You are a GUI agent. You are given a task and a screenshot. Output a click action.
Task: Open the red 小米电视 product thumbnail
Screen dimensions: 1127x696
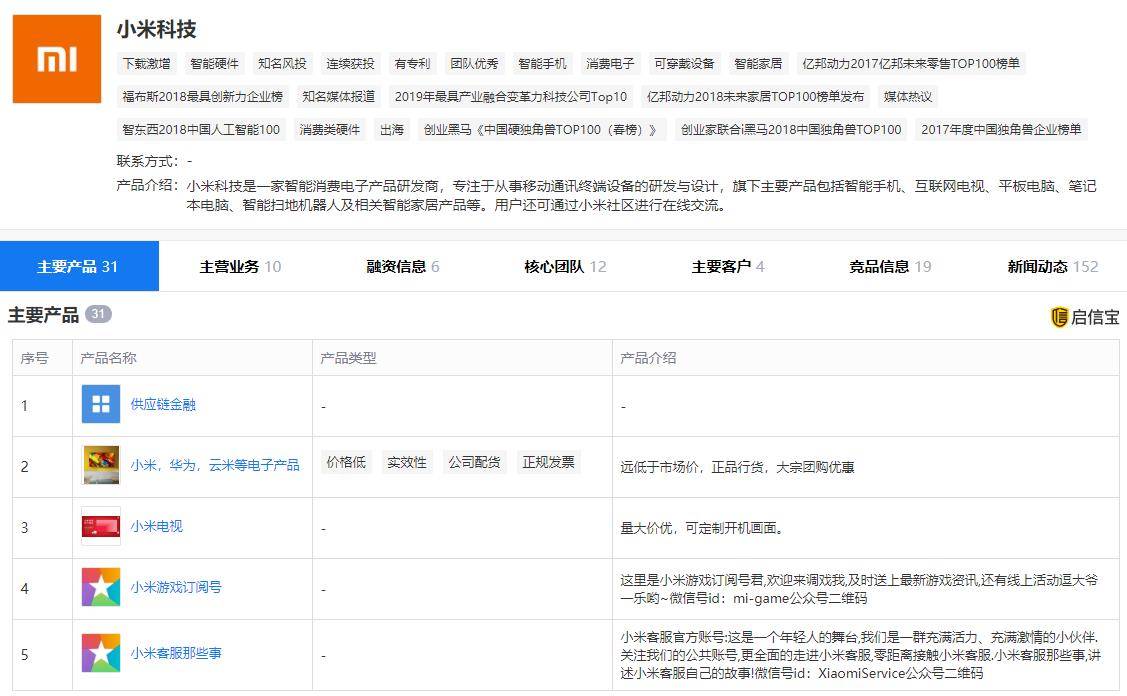click(x=101, y=526)
